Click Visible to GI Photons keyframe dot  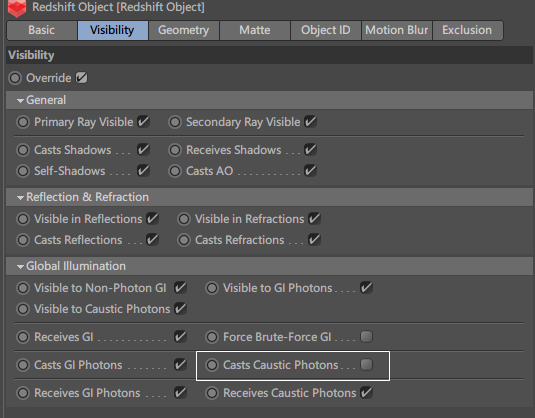click(x=212, y=288)
